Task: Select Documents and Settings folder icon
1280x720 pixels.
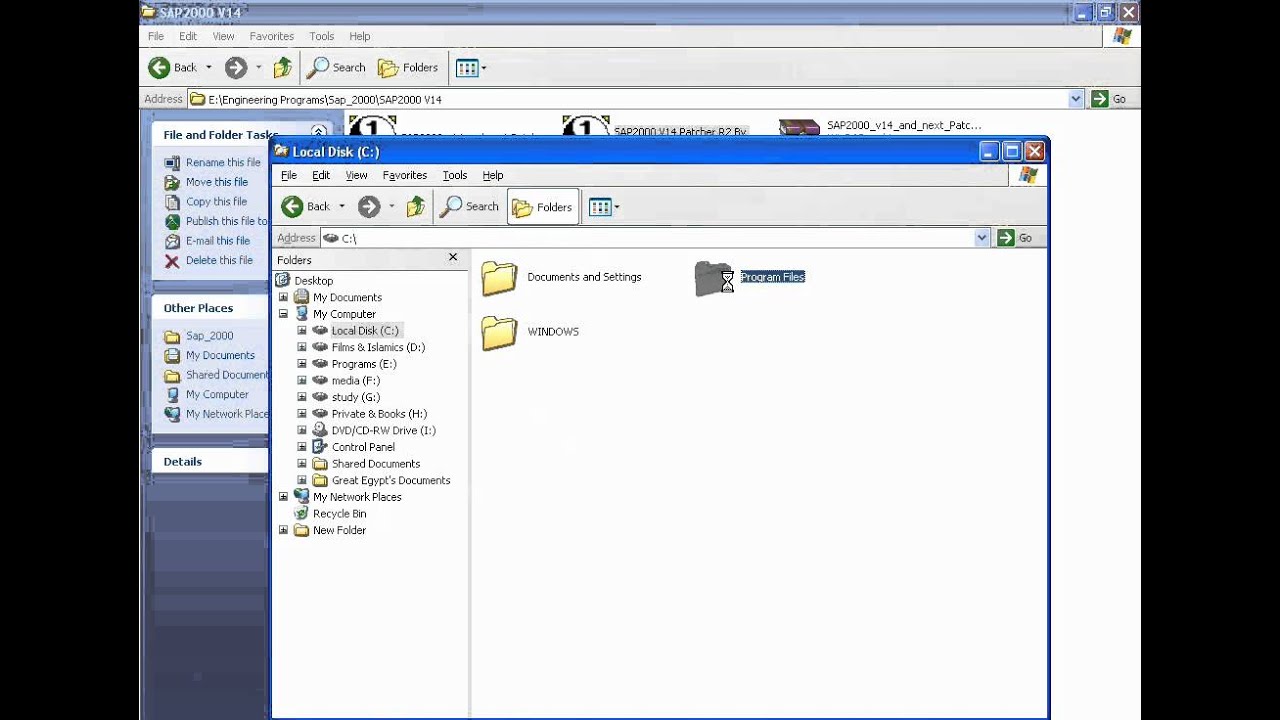Action: [499, 278]
